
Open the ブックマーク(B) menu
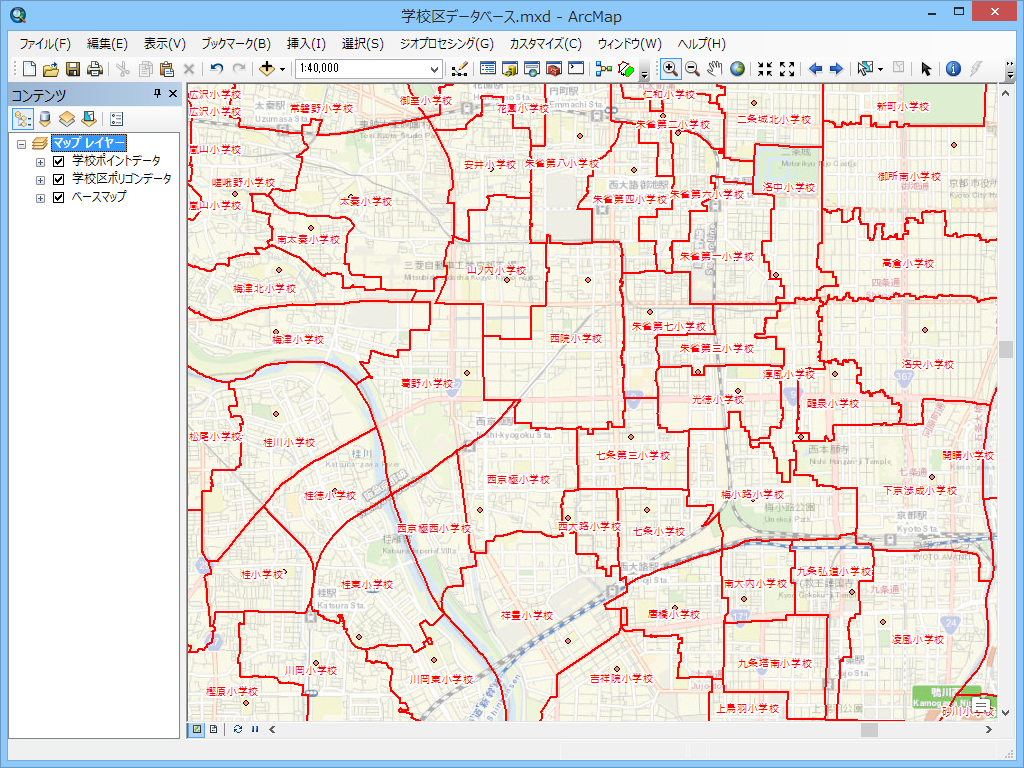tap(236, 44)
